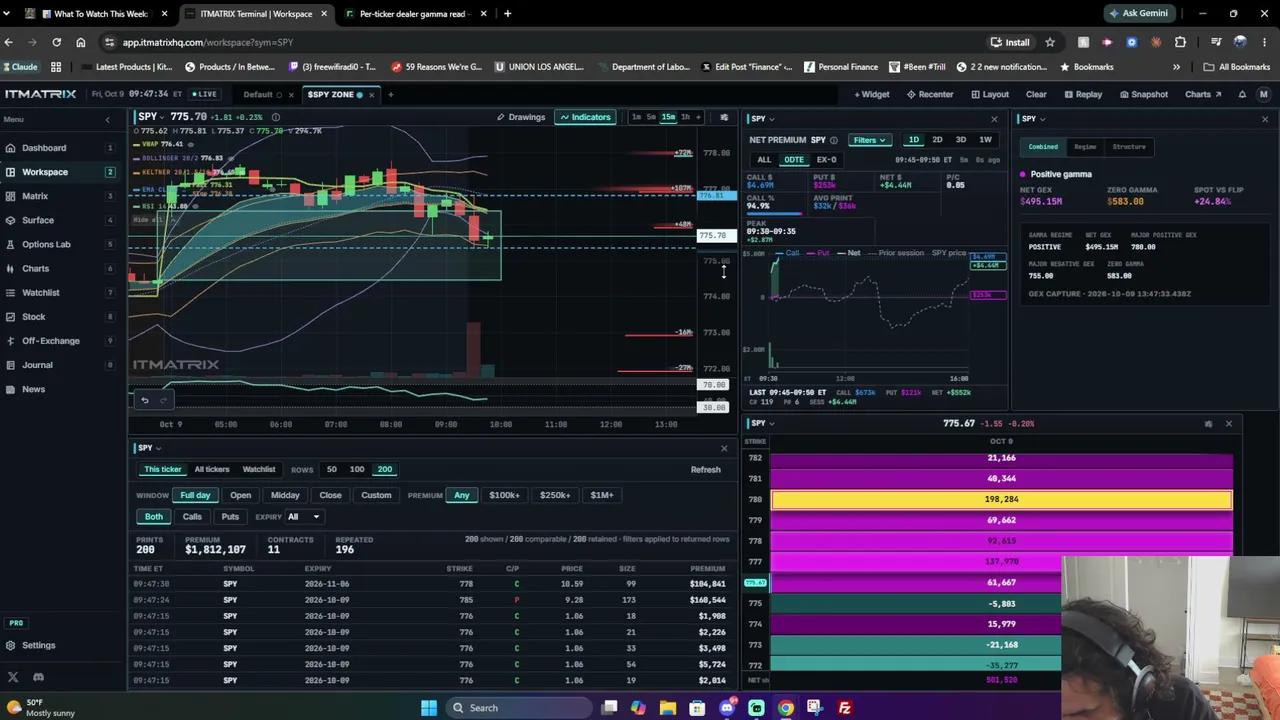Screen dimensions: 1280x720
Task: Click the X social icon in sidebar
Action: pos(13,677)
